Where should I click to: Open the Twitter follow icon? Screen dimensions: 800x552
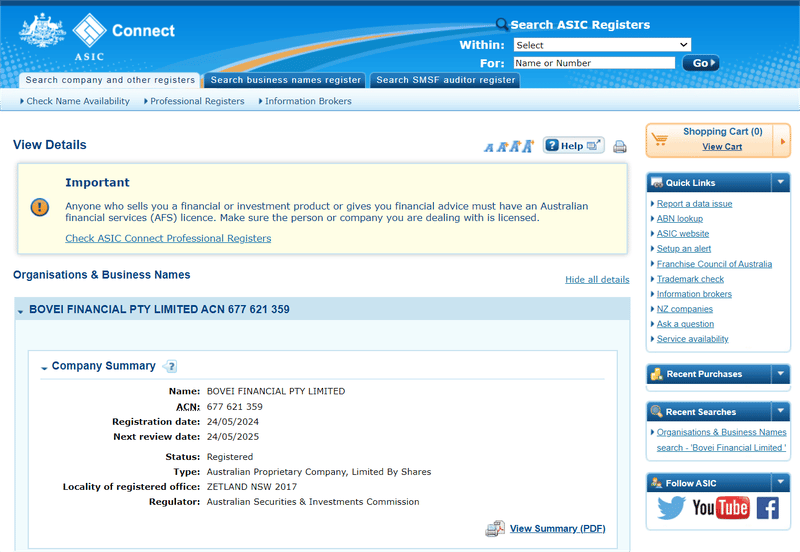click(670, 508)
